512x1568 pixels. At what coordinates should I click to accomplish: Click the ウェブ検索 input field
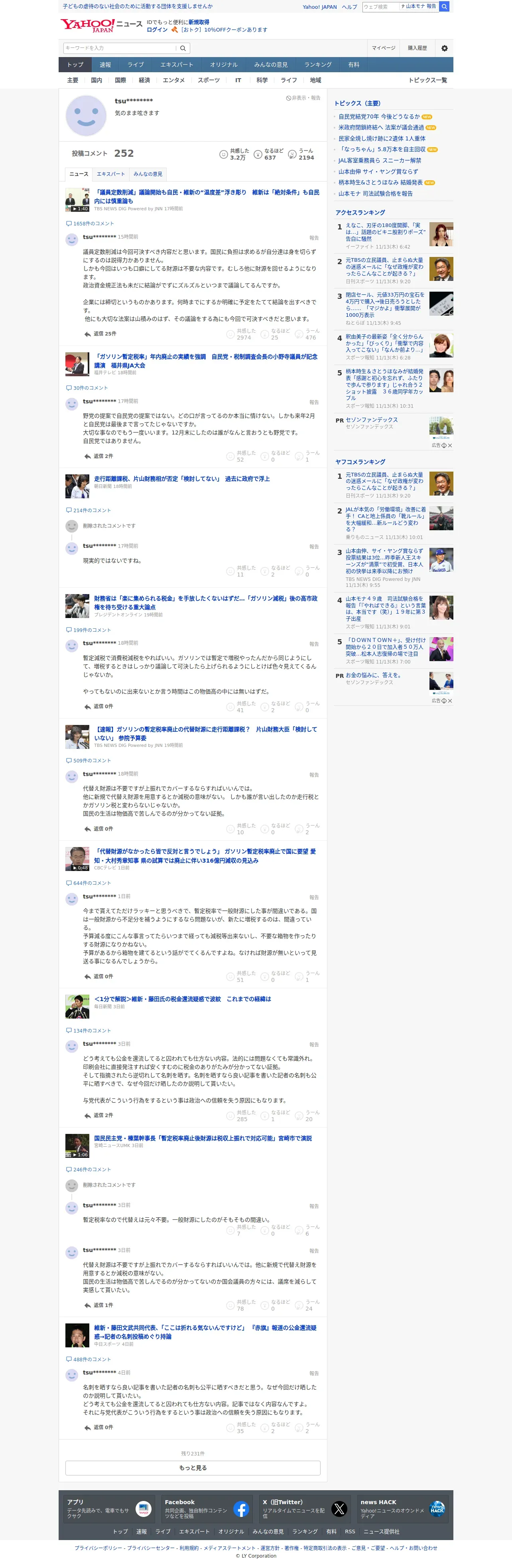tap(381, 7)
